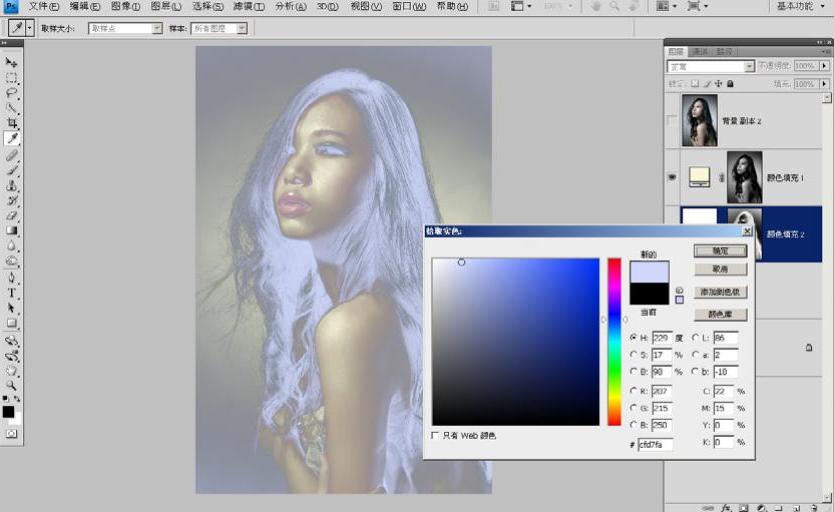Viewport: 834px width, 512px height.
Task: Select the History Brush tool
Action: click(x=11, y=200)
